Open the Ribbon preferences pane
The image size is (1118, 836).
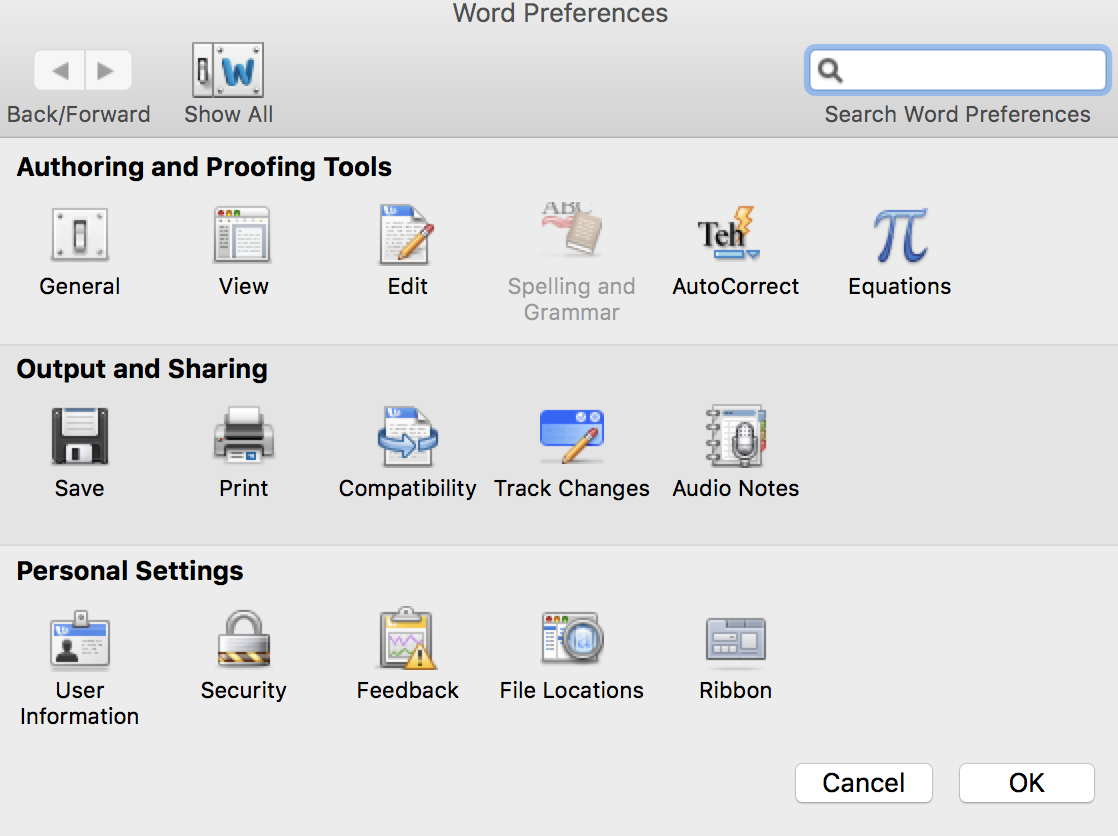[735, 640]
